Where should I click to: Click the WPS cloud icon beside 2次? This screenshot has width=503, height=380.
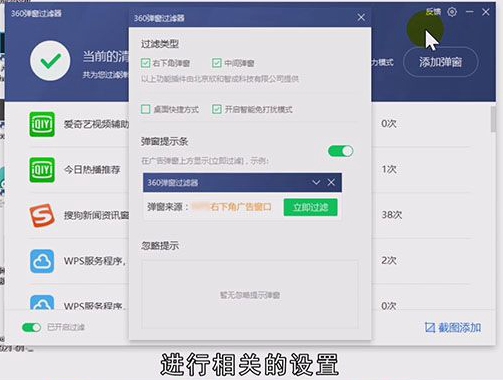(x=42, y=261)
